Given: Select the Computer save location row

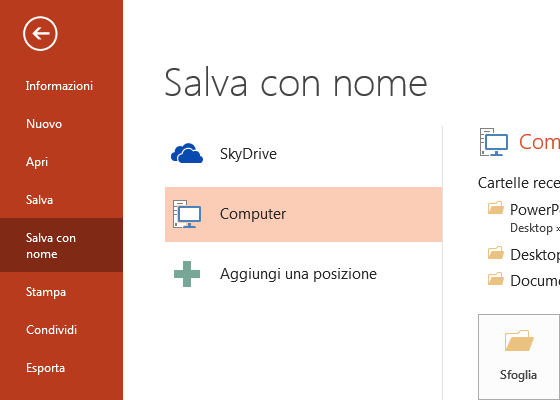Looking at the screenshot, I should tap(304, 214).
